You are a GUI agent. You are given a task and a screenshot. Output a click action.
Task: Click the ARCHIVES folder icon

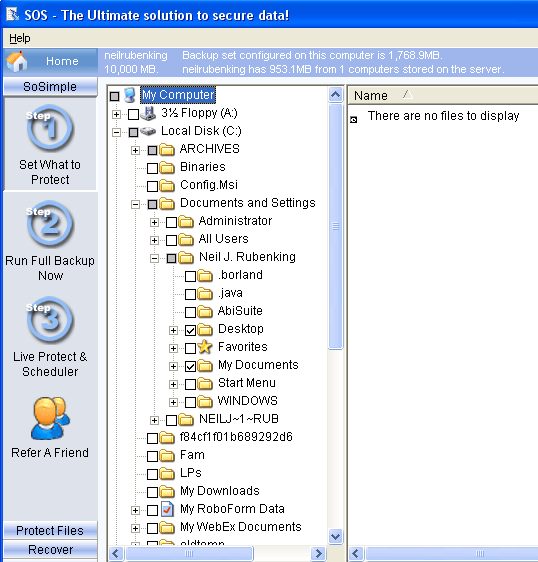(x=167, y=149)
